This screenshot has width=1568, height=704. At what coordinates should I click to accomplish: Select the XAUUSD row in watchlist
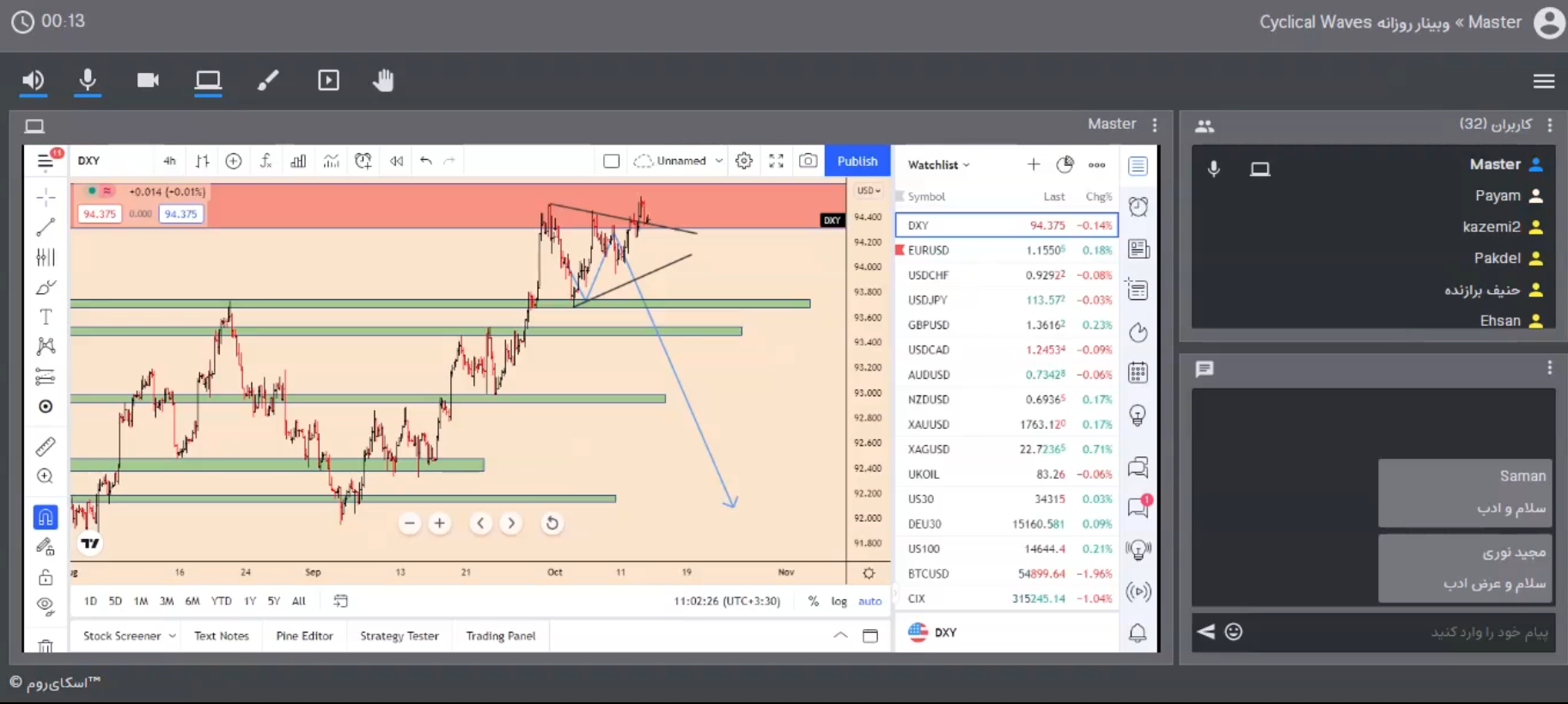click(x=1007, y=425)
